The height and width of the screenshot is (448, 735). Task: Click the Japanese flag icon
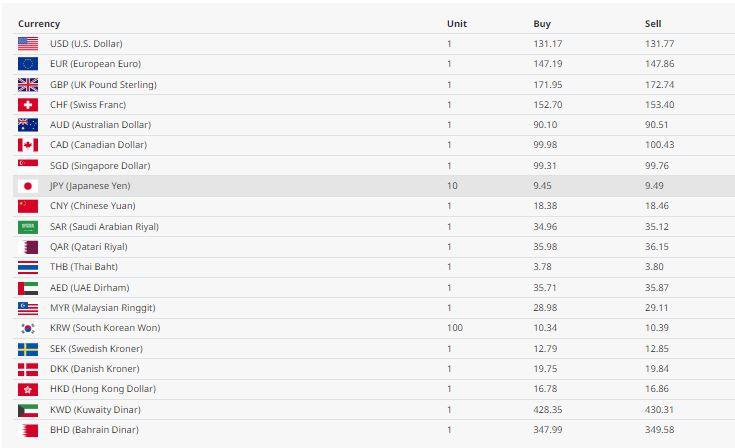28,186
